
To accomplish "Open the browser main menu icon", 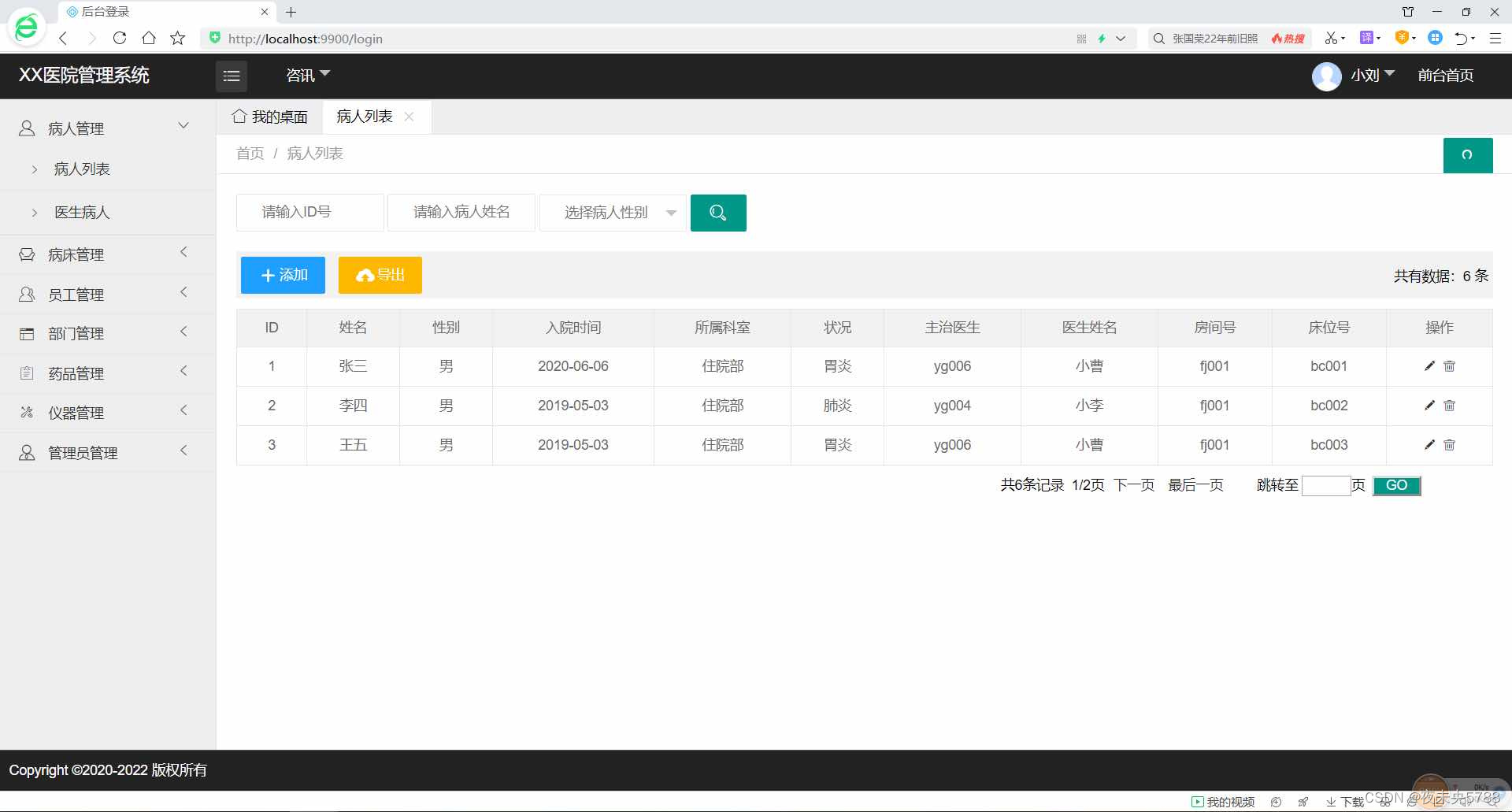I will pyautogui.click(x=1495, y=38).
